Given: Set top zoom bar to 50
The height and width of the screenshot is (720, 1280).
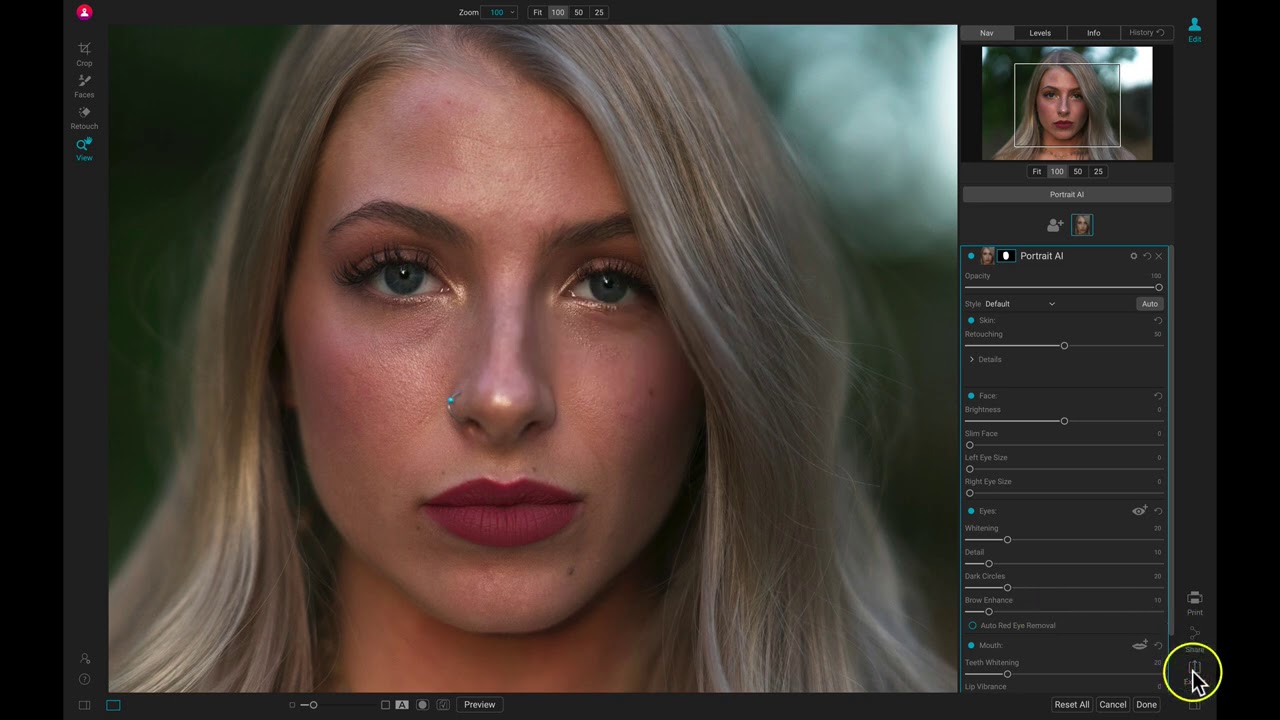Looking at the screenshot, I should tap(578, 12).
